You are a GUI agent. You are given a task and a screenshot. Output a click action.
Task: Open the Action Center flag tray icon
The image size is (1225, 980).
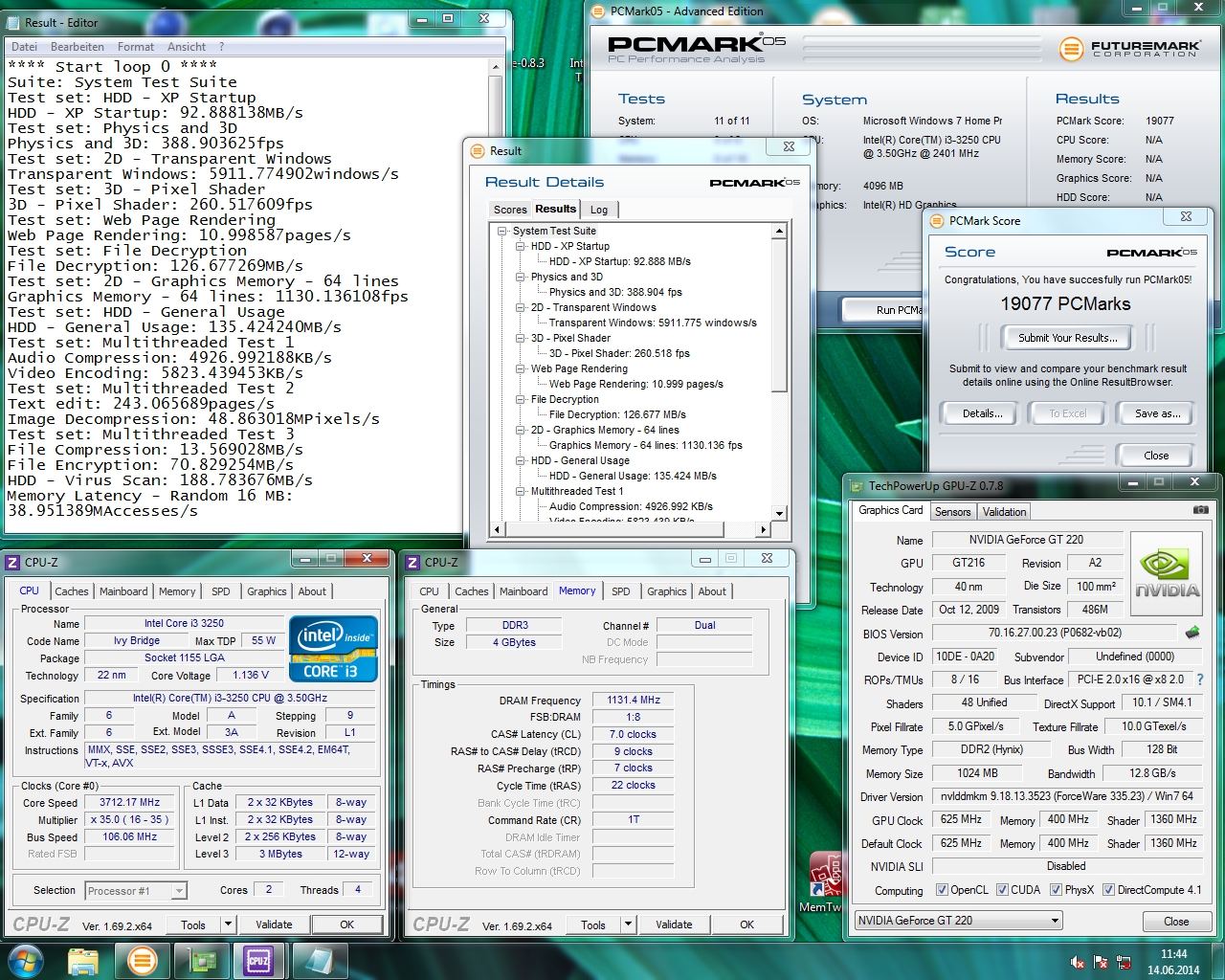(1101, 962)
